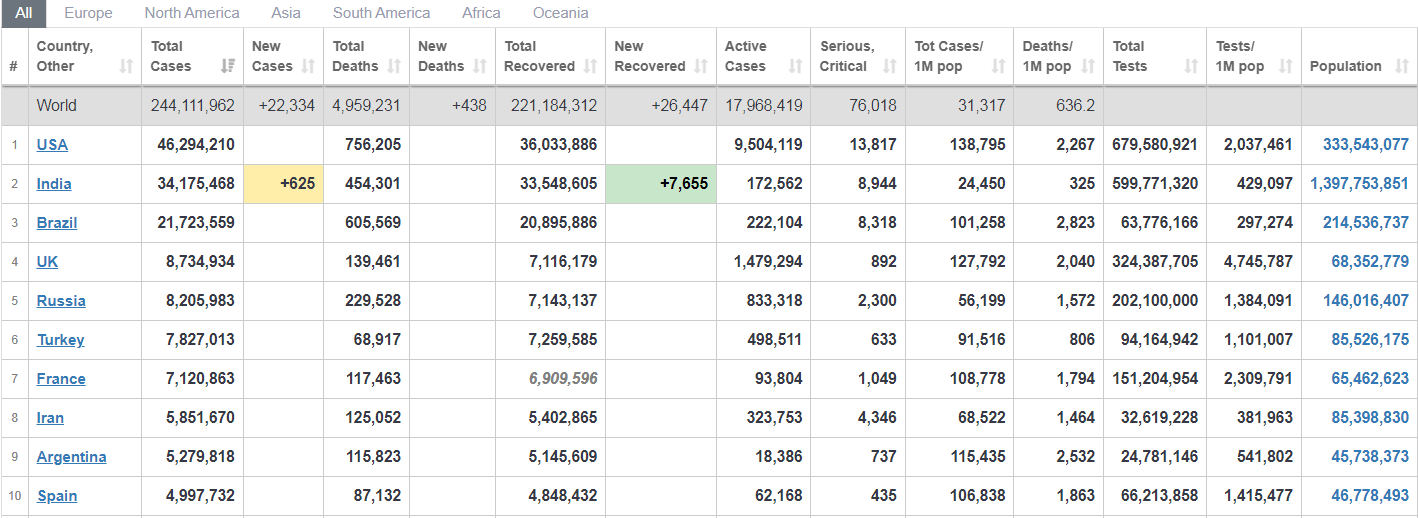Show the Oceania tab data
Viewport: 1418px width, 518px height.
click(x=561, y=13)
